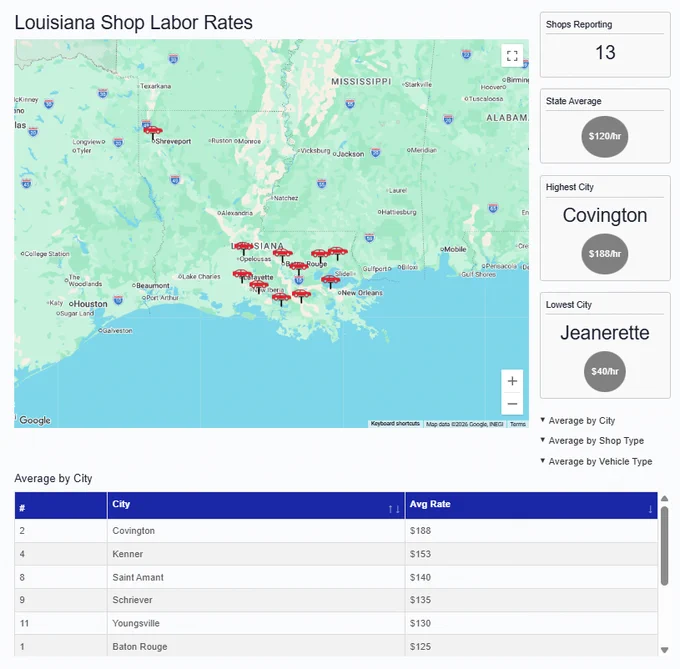Click the Highest City name Covington
The image size is (680, 669).
point(605,215)
